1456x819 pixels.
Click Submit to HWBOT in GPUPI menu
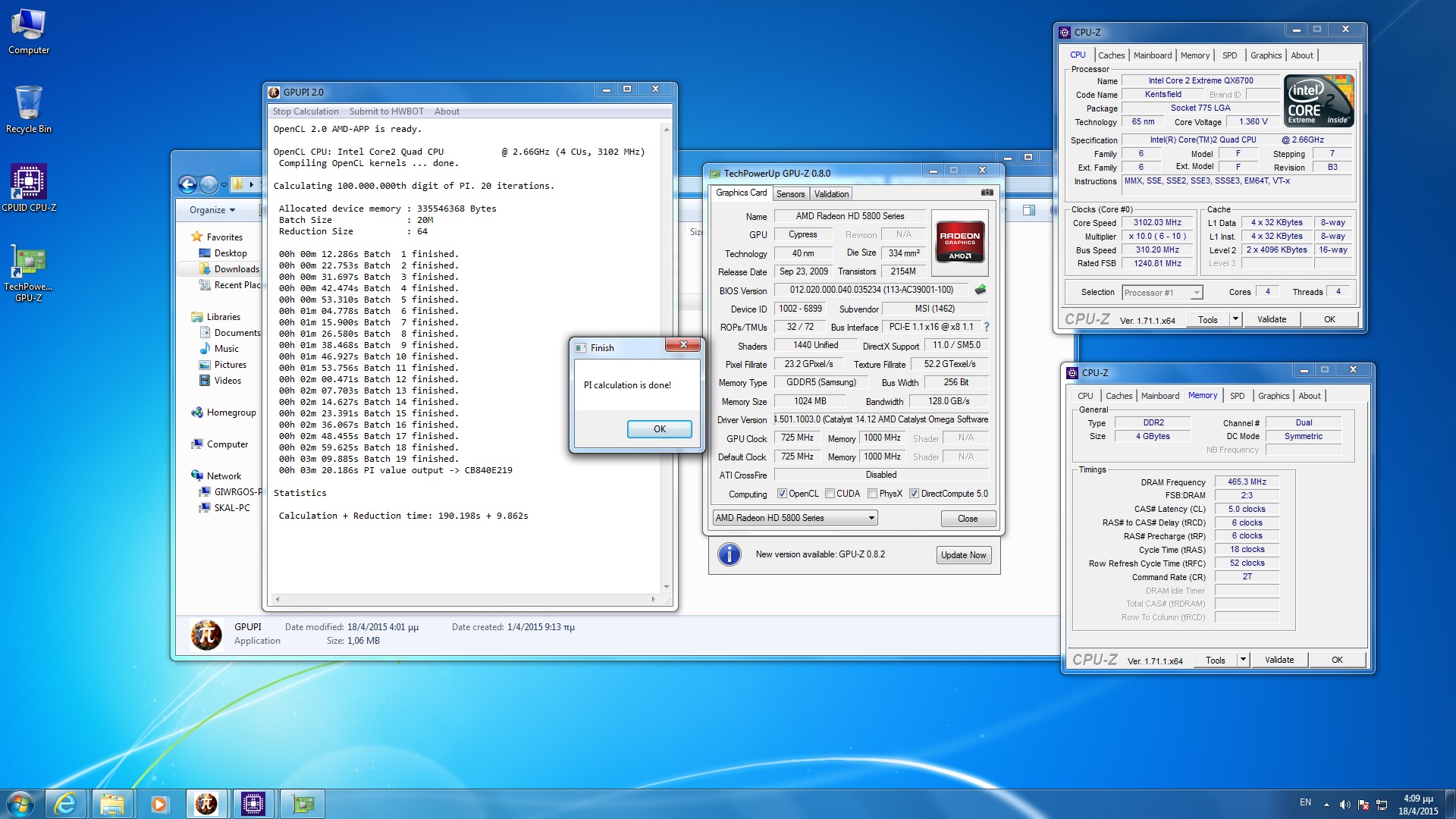[x=386, y=111]
